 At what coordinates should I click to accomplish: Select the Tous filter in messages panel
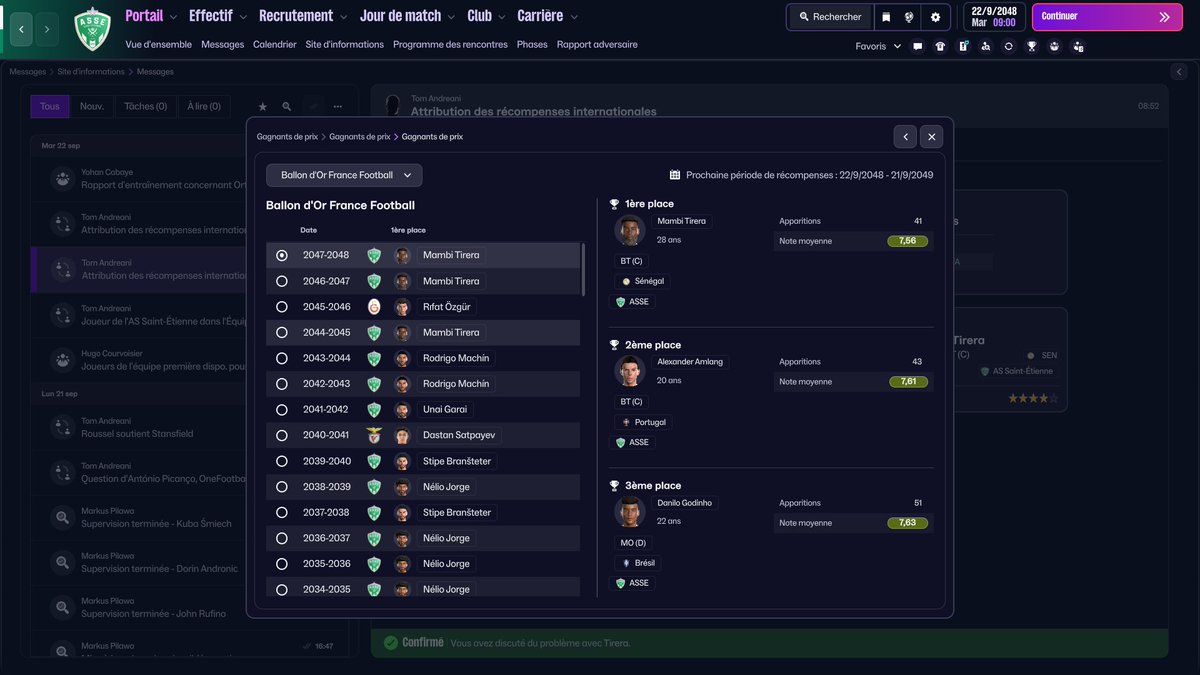tap(50, 106)
